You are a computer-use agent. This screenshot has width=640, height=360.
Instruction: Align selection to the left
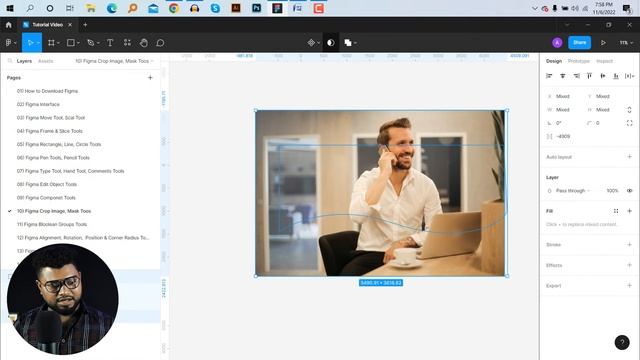point(549,76)
